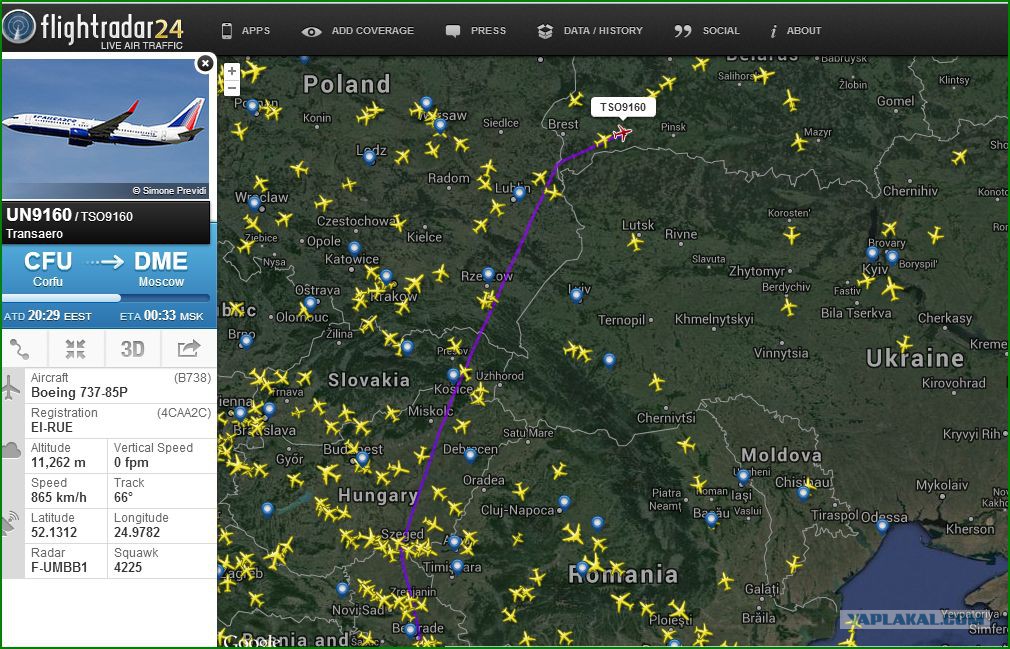
Task: Click the 865 km/h speed value
Action: pos(59,498)
